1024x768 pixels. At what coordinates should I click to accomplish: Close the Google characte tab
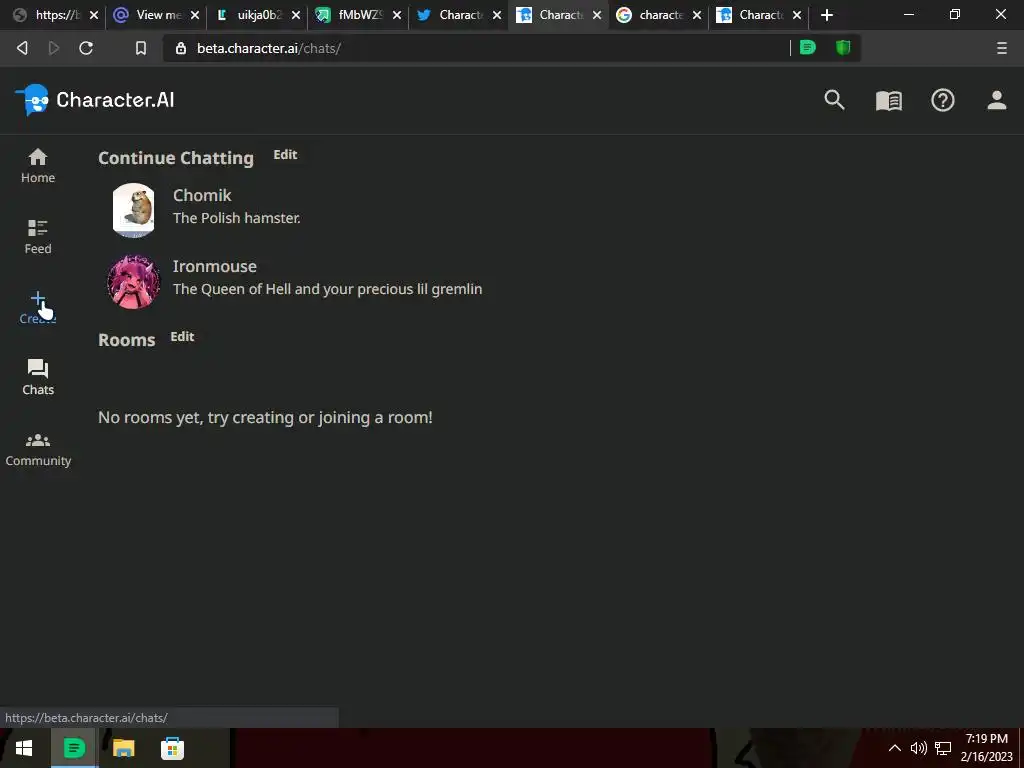697,15
